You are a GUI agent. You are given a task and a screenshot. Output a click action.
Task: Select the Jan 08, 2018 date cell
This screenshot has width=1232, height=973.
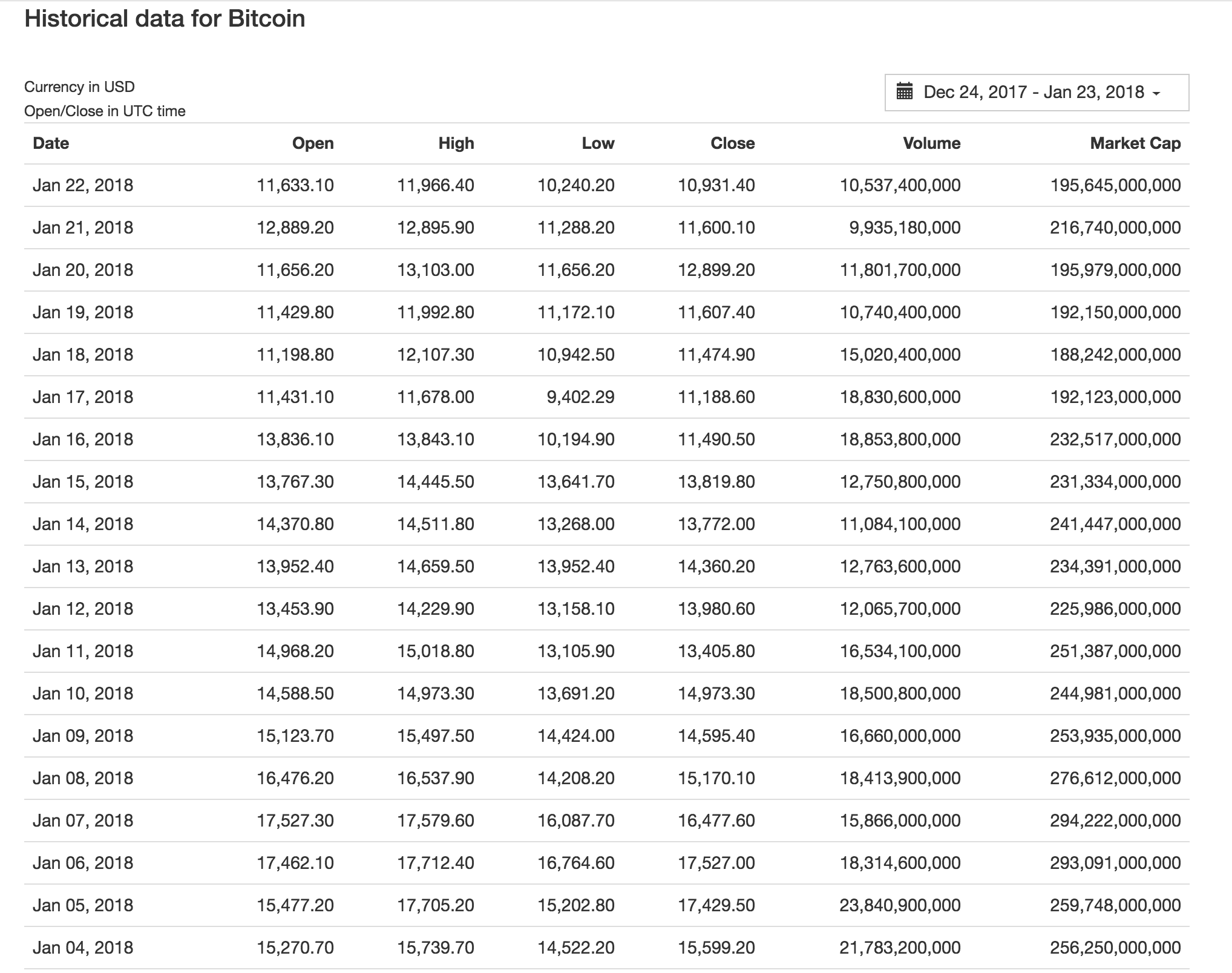pyautogui.click(x=83, y=778)
